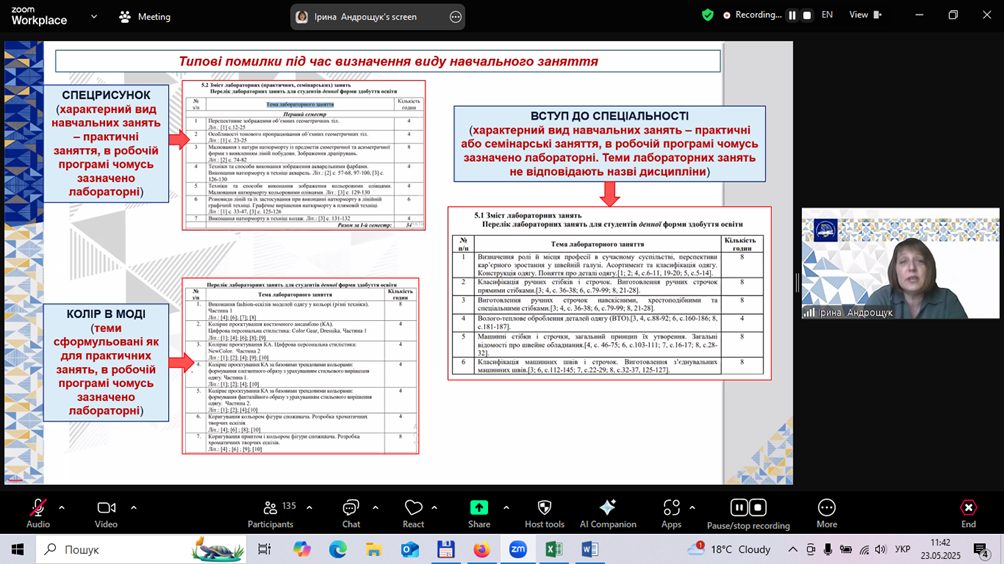Screen dimensions: 1004x564
Task: Expand apps options arrow beside Apps
Action: [692, 508]
